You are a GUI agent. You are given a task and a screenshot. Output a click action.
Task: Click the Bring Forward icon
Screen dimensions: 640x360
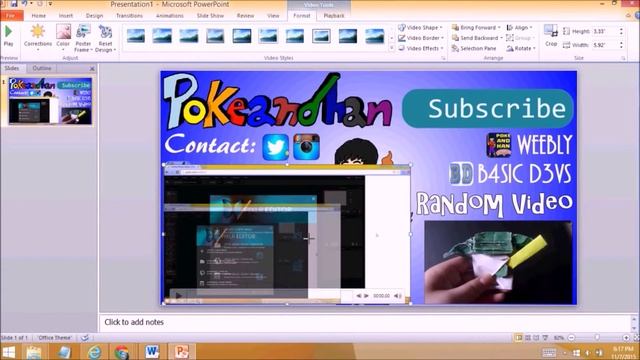pos(455,27)
